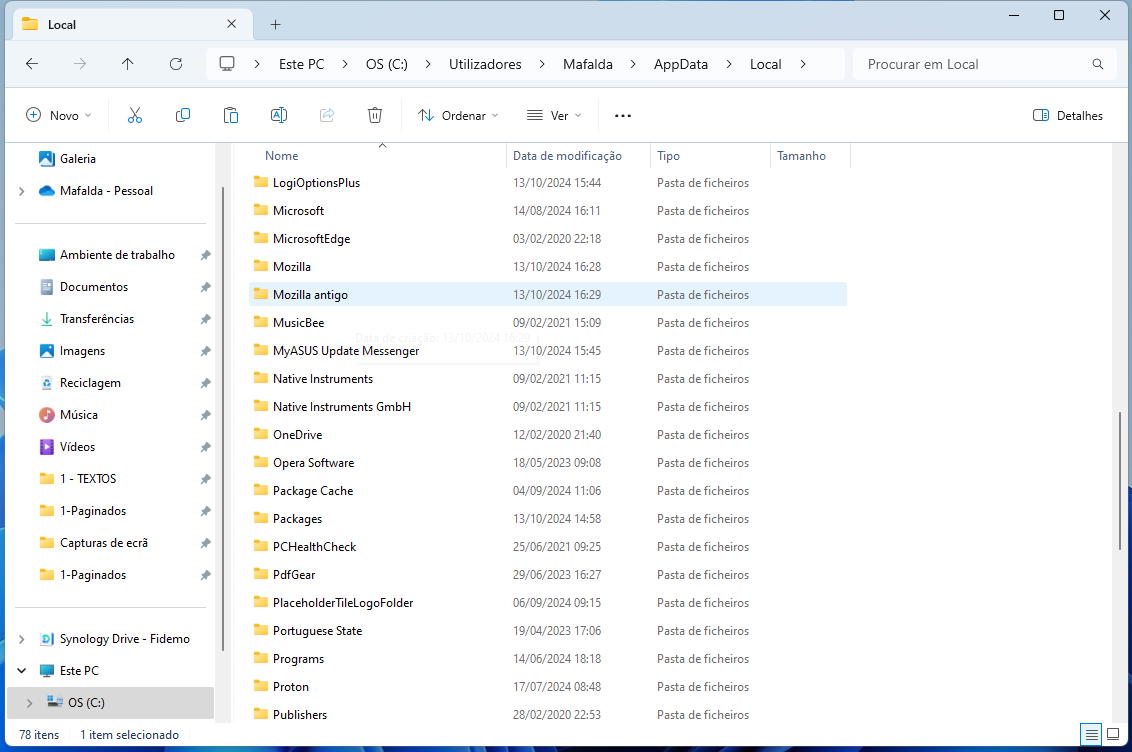
Task: Select the PlaceholderTileLogoFolder folder
Action: tap(548, 603)
